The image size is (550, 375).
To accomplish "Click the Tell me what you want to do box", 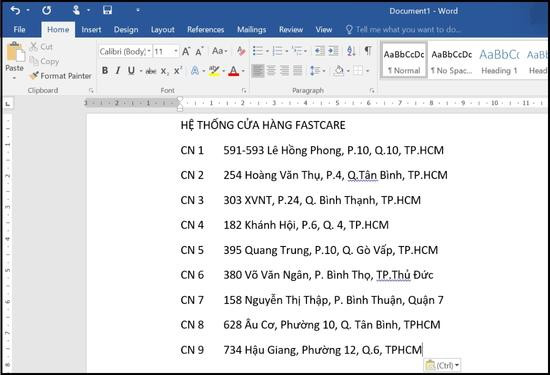I will (403, 30).
